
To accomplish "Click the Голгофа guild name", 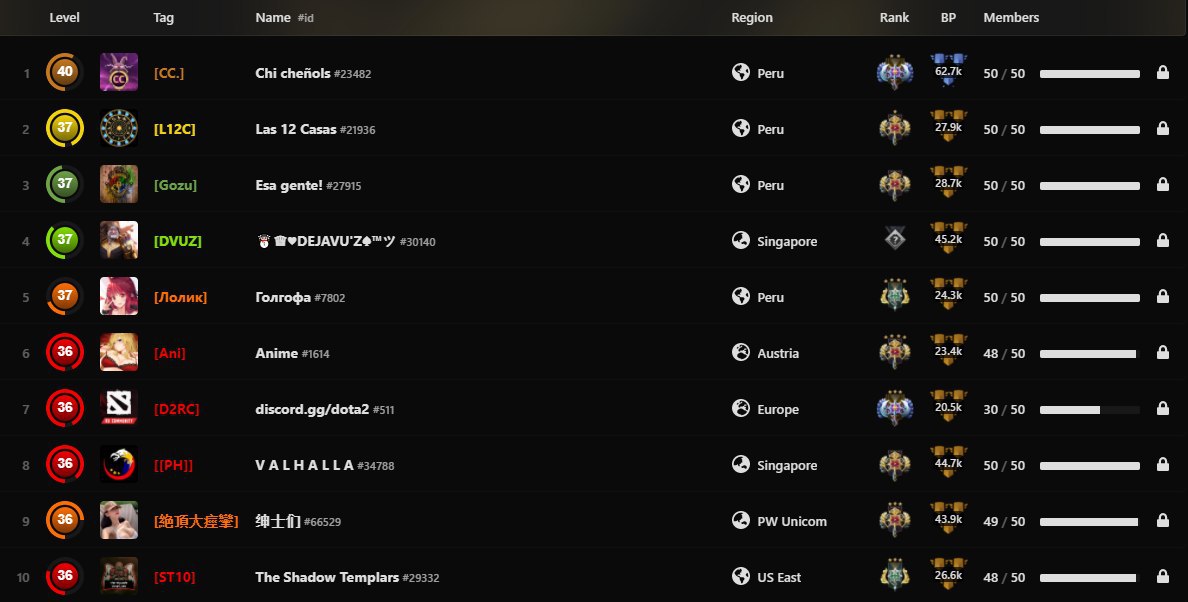I will [x=283, y=297].
